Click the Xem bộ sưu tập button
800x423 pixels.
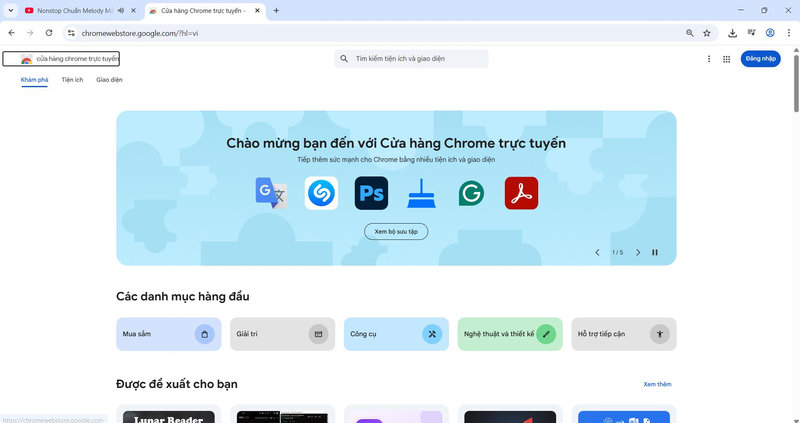pyautogui.click(x=396, y=232)
